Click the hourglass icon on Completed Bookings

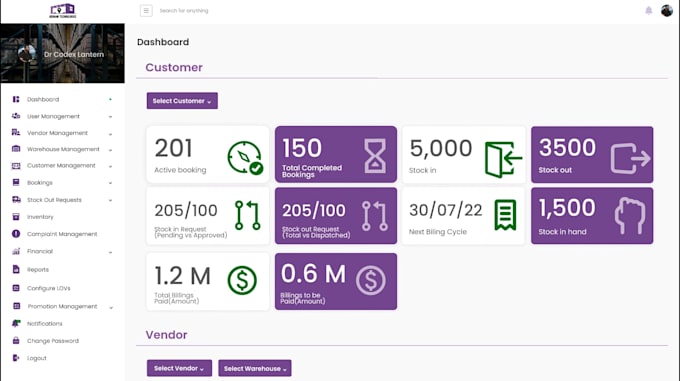[375, 156]
